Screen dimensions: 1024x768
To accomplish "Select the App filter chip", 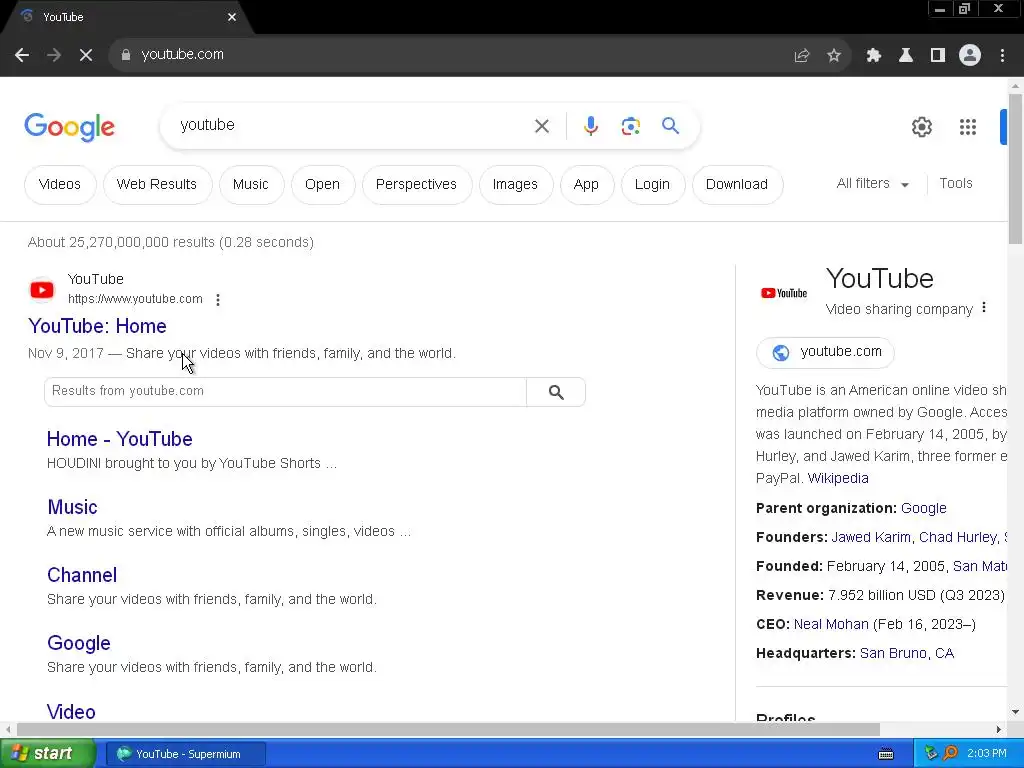I will (x=586, y=185).
